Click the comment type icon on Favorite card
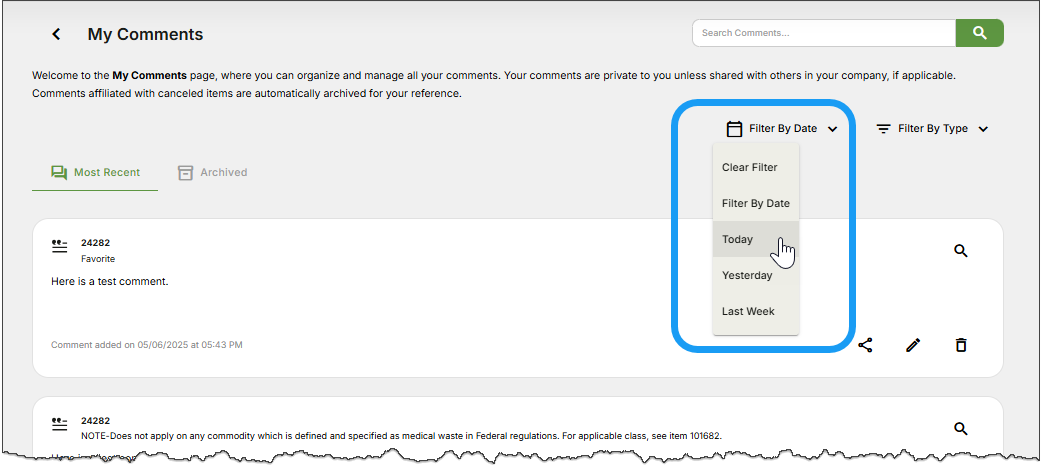 pyautogui.click(x=60, y=245)
